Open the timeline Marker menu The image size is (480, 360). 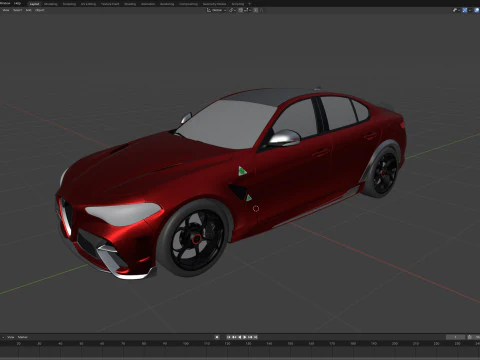(x=23, y=337)
